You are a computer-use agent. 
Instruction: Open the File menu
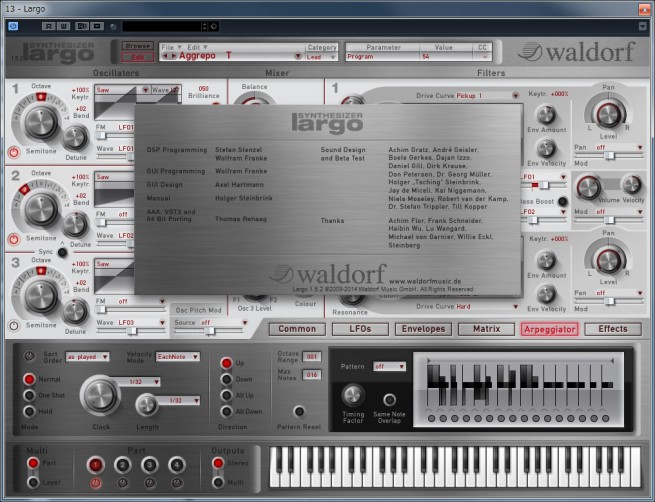(x=171, y=47)
